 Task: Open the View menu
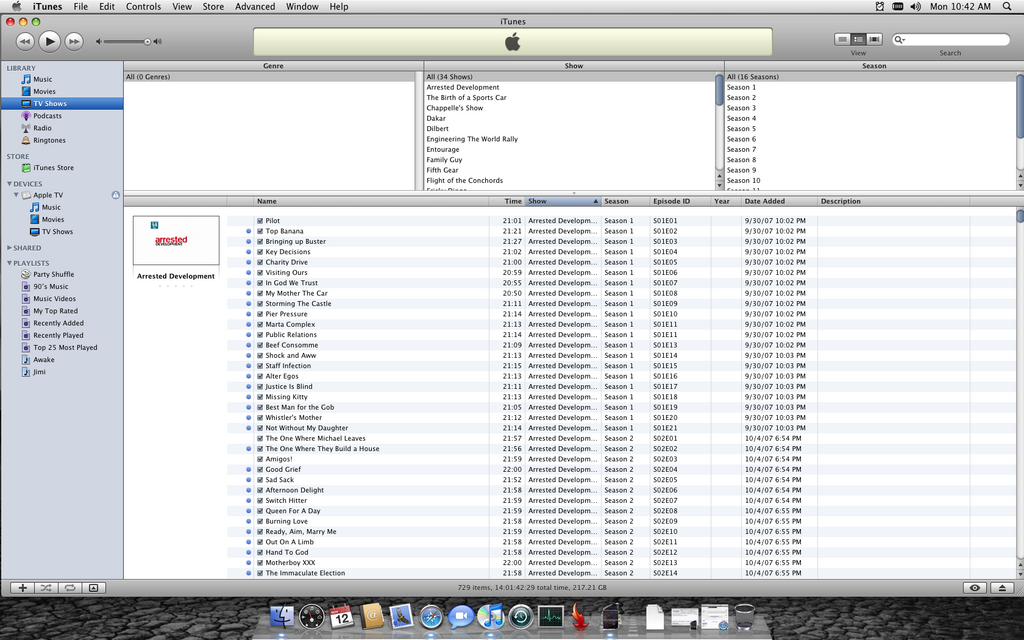[x=182, y=7]
